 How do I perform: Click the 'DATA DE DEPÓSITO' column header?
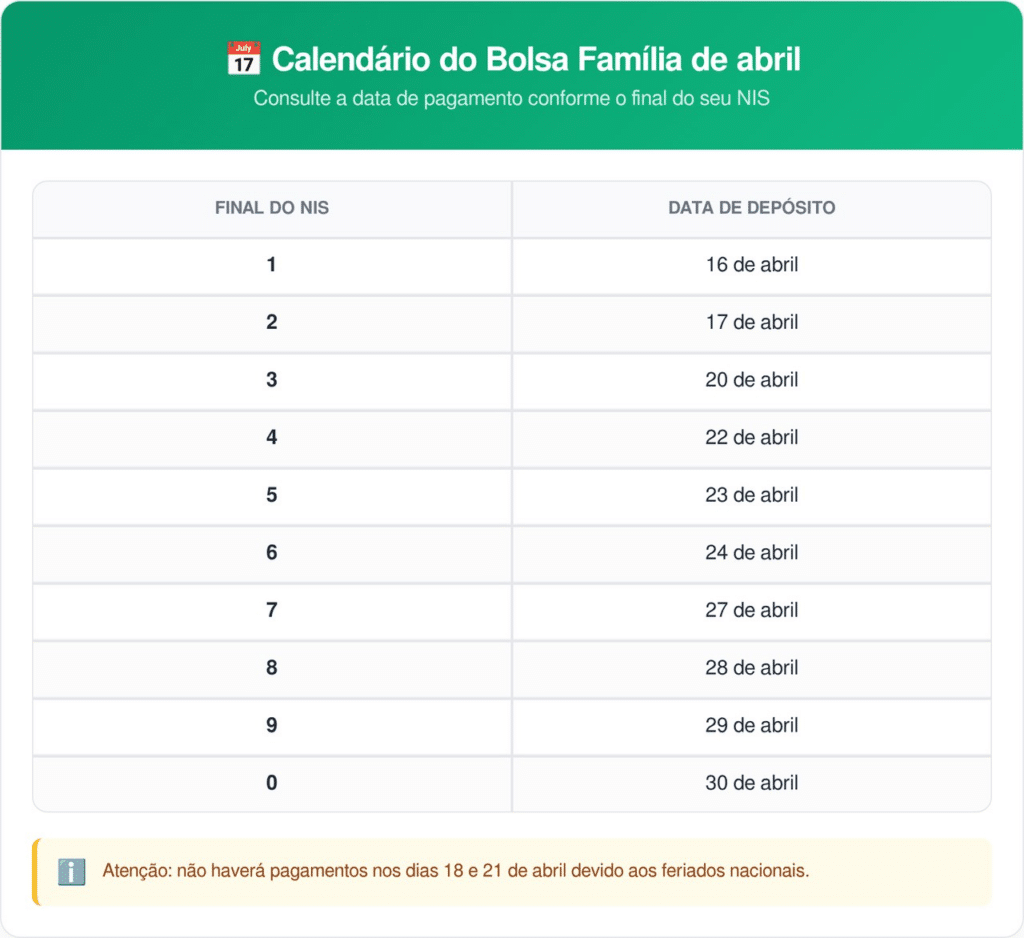[752, 208]
